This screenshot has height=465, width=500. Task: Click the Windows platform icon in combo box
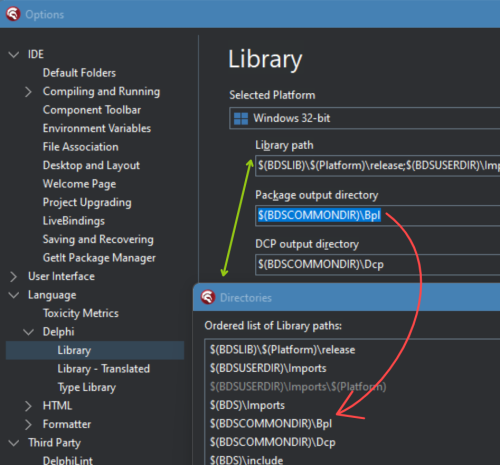pyautogui.click(x=241, y=118)
